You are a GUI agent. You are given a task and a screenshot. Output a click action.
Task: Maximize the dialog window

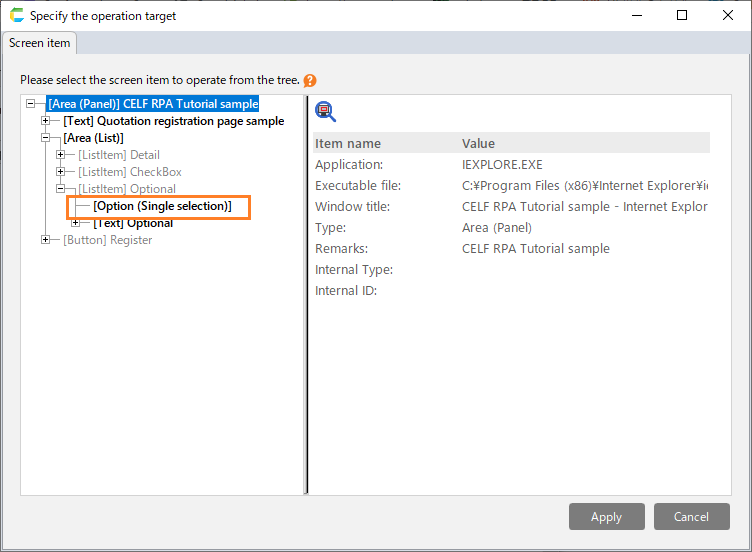(x=682, y=16)
